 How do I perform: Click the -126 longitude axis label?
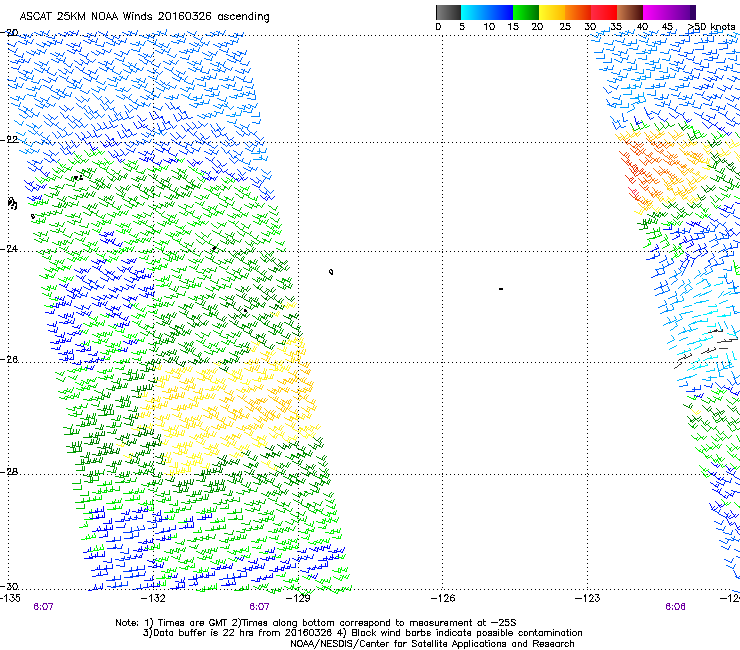click(x=443, y=599)
